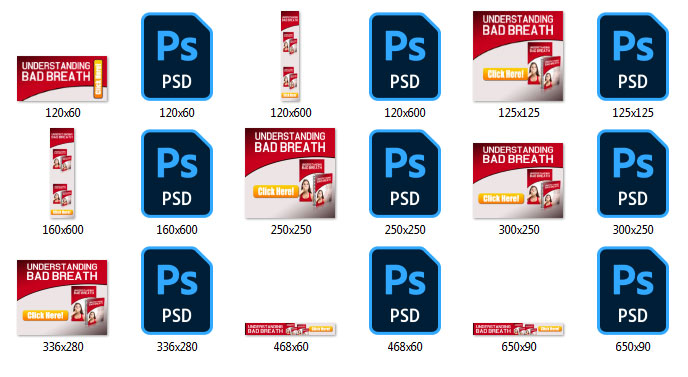
Task: Click the 468x60 banner image thumbnail
Action: tap(290, 329)
